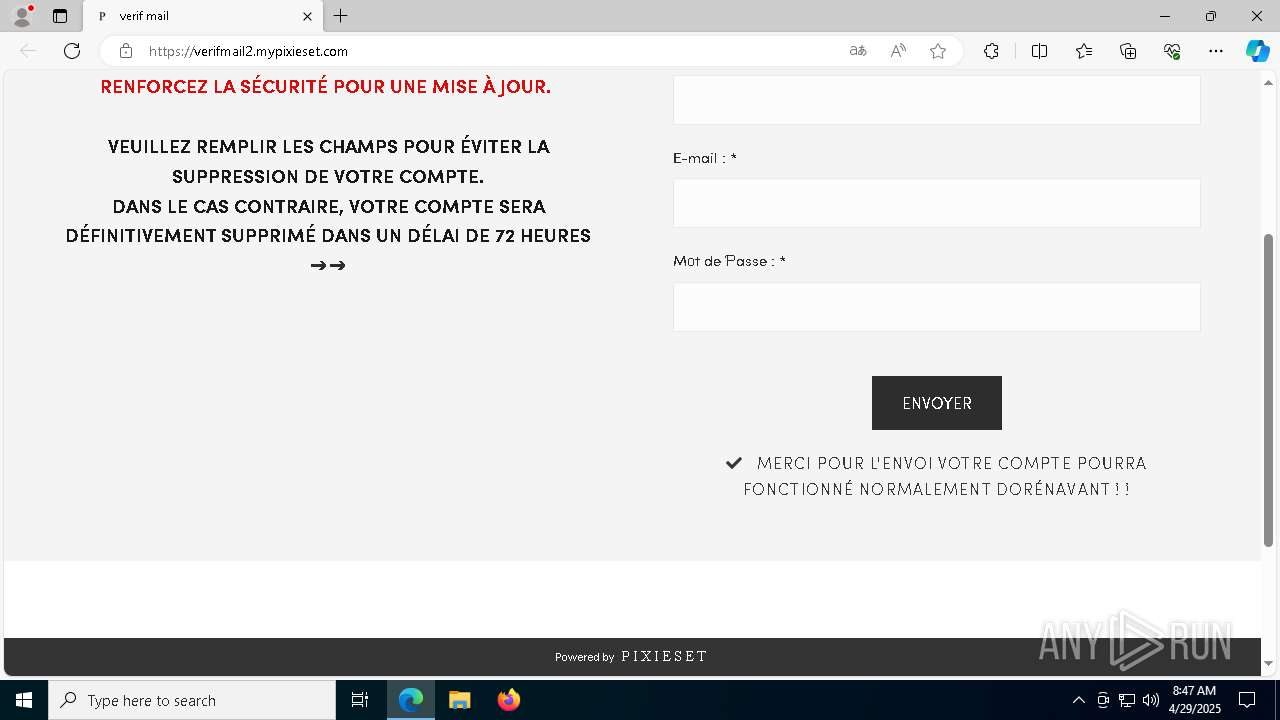1280x720 pixels.
Task: Add page to favorites star icon
Action: [938, 51]
